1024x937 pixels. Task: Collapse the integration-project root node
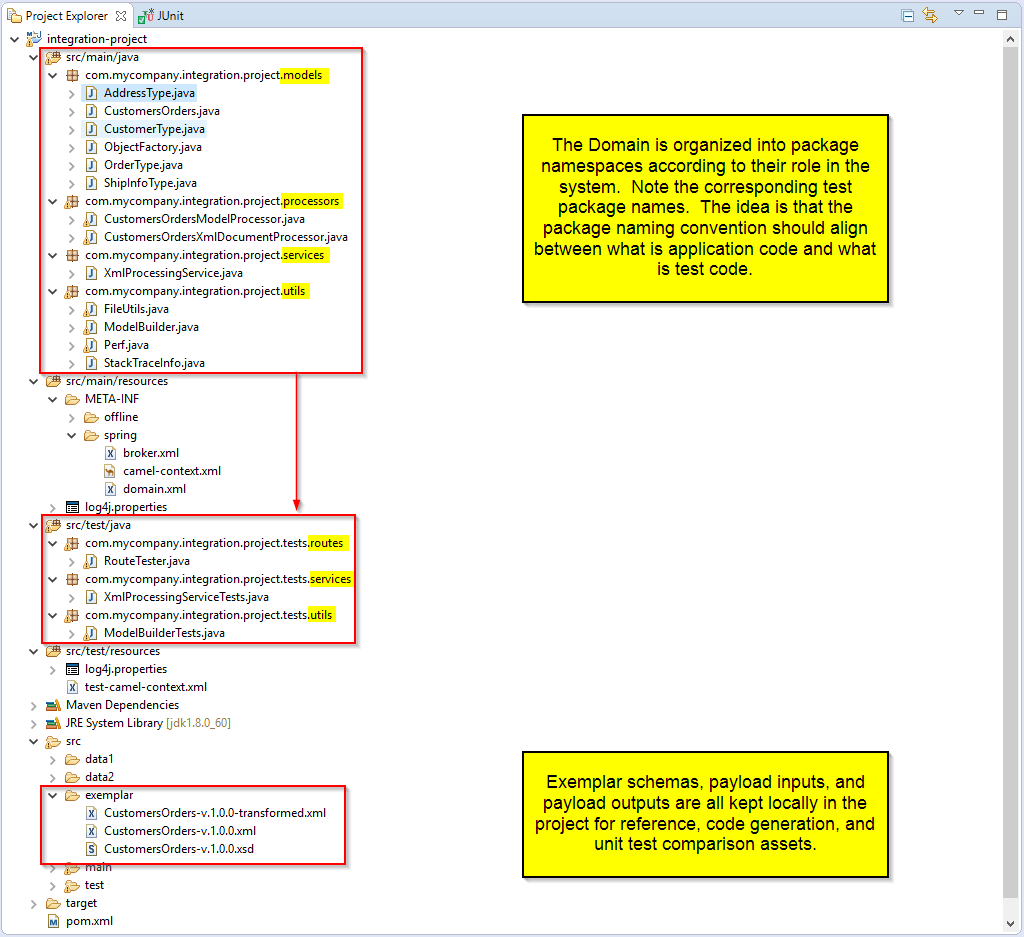click(x=14, y=39)
